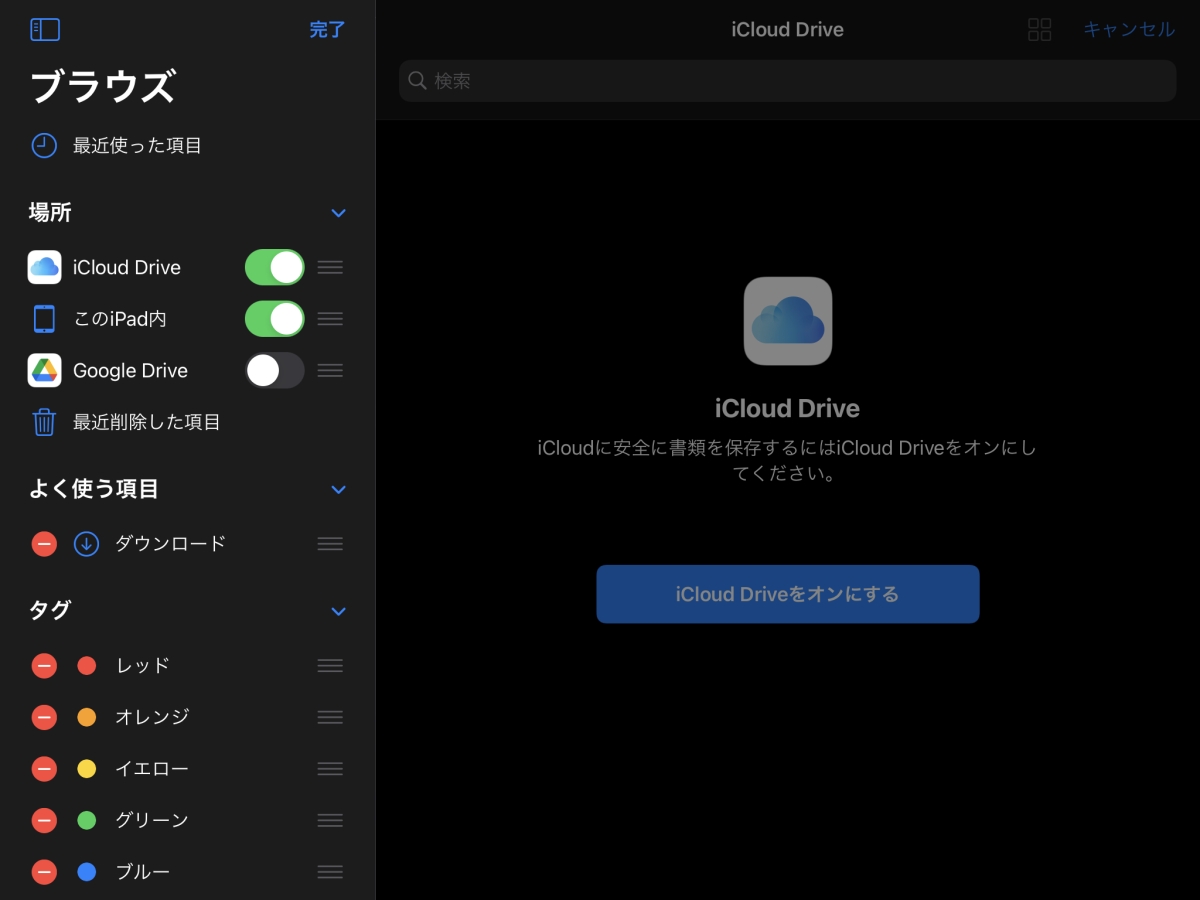This screenshot has width=1200, height=900.
Task: Click the remove icon beside ブルー tag
Action: (x=44, y=872)
